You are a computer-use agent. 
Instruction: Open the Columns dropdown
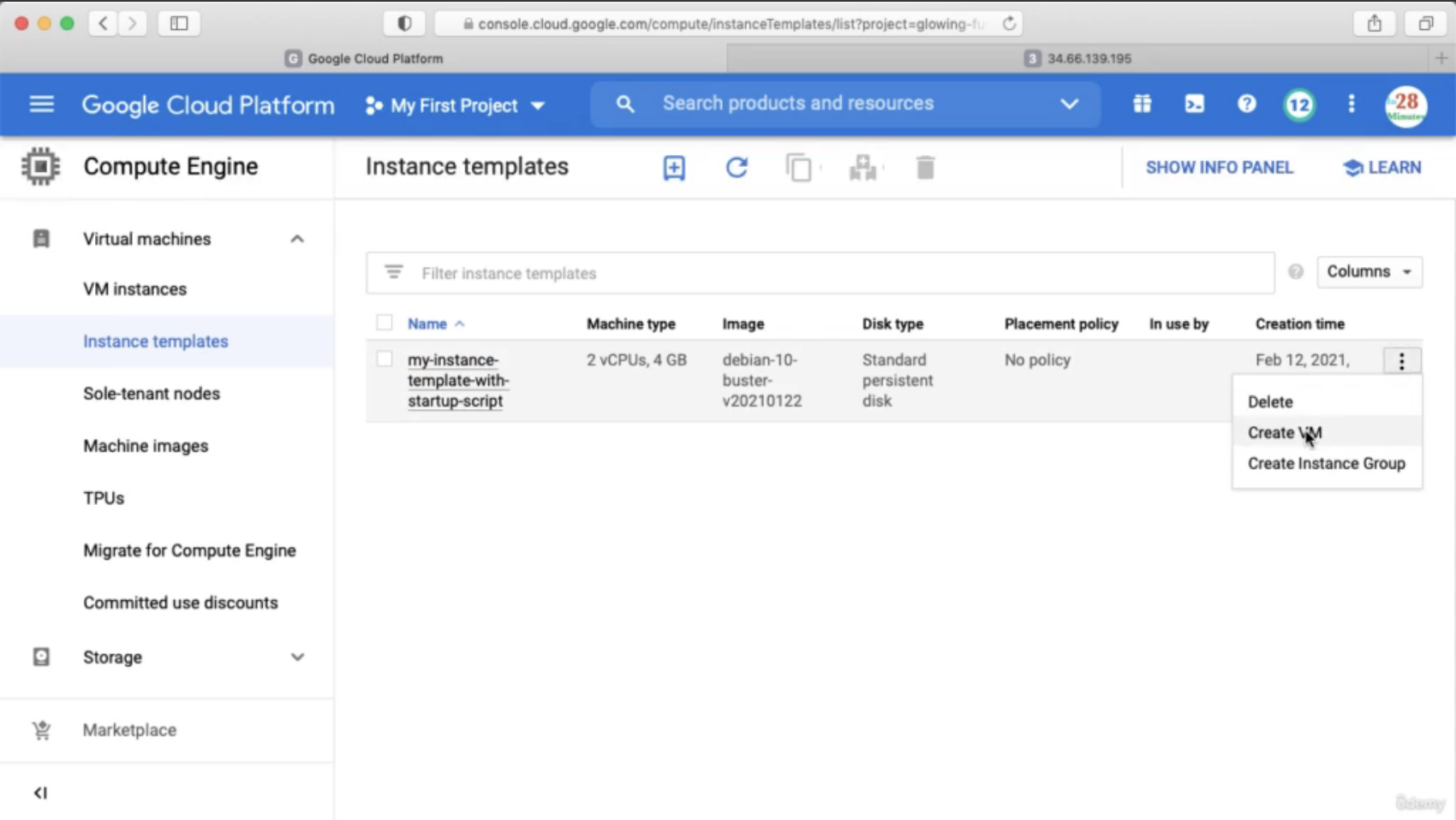point(1369,272)
